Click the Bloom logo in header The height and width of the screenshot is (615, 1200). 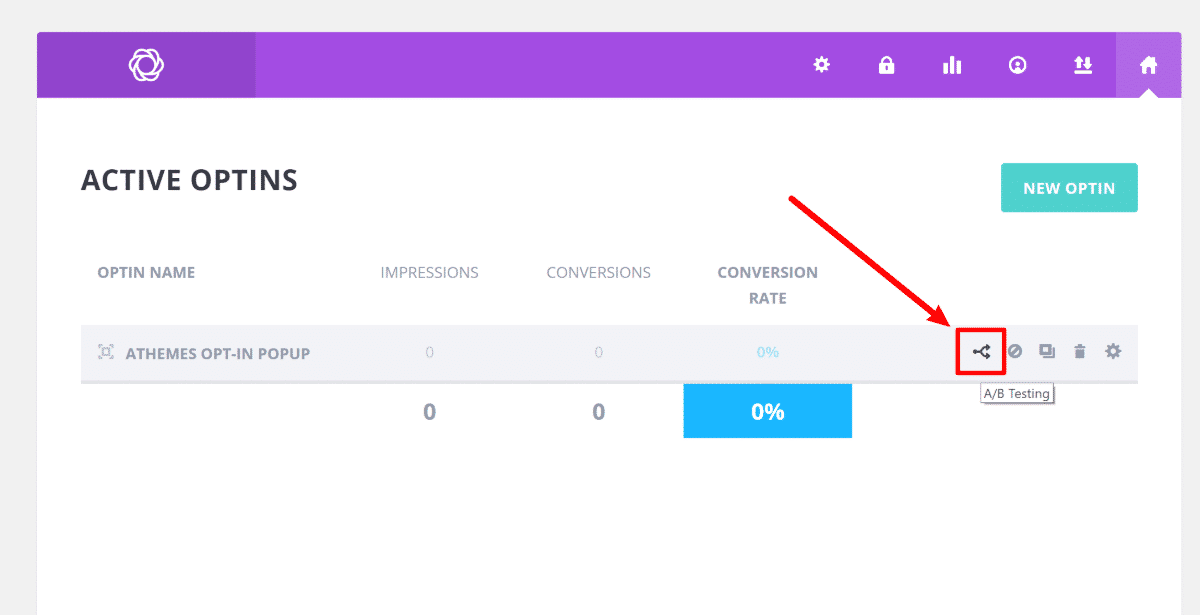146,66
